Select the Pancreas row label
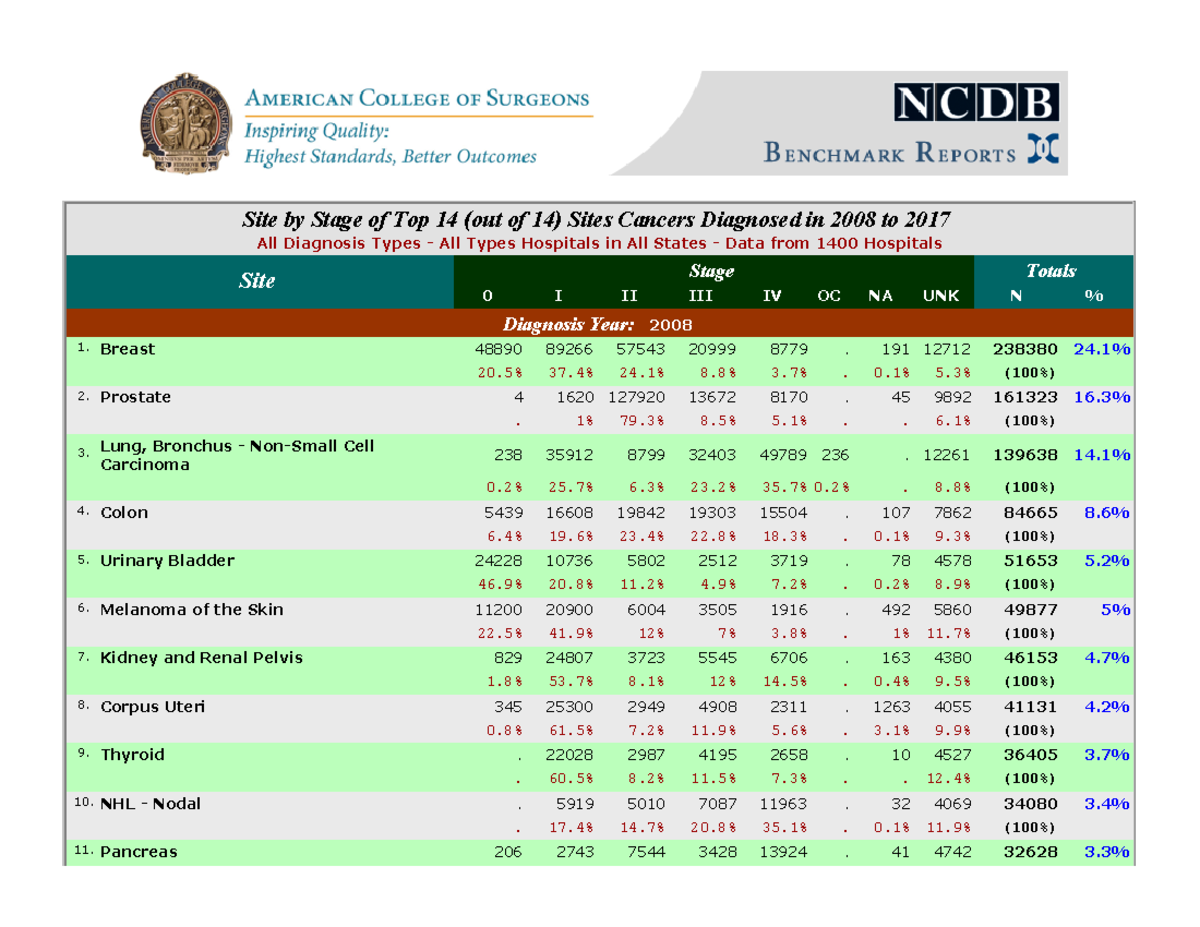 [138, 852]
